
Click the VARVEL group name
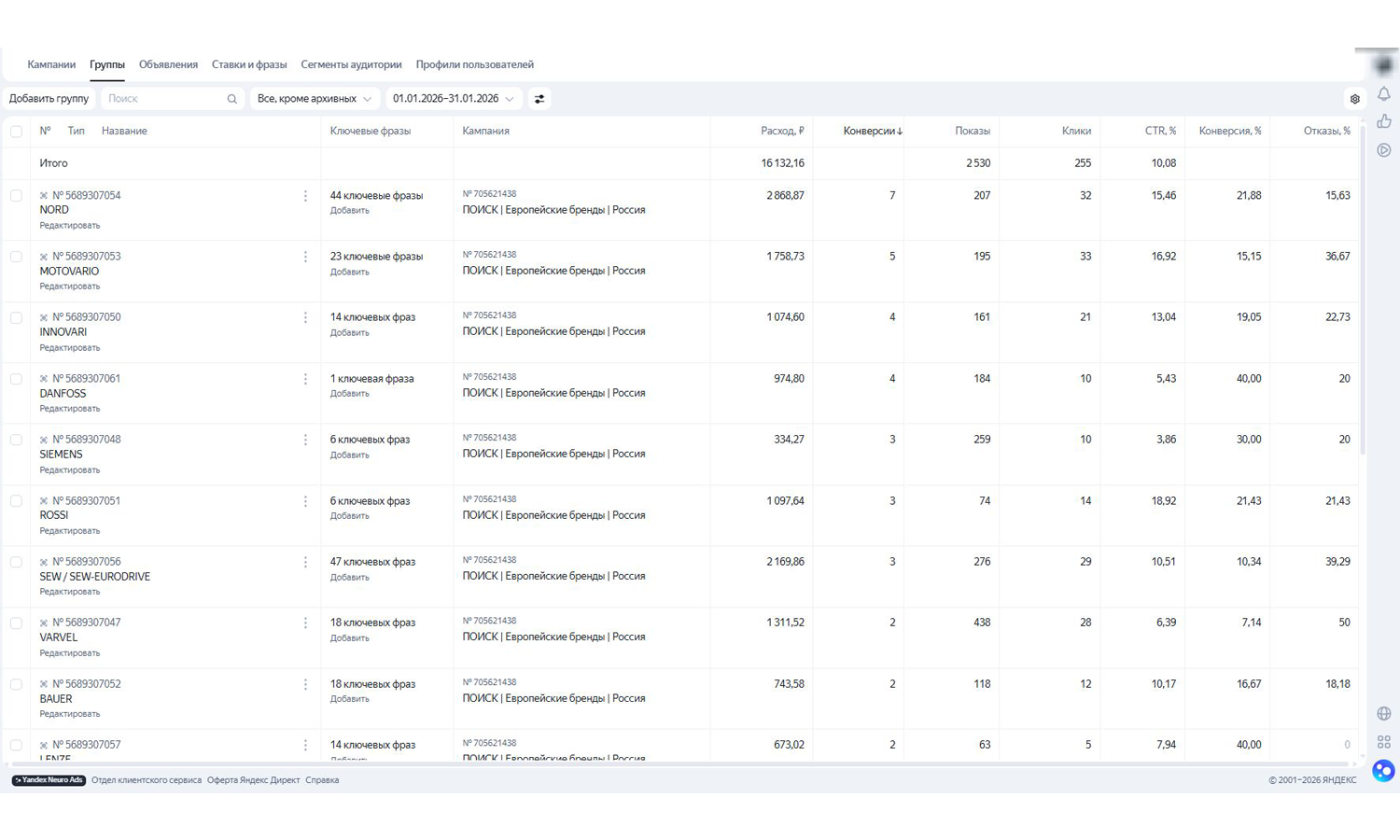(x=58, y=637)
